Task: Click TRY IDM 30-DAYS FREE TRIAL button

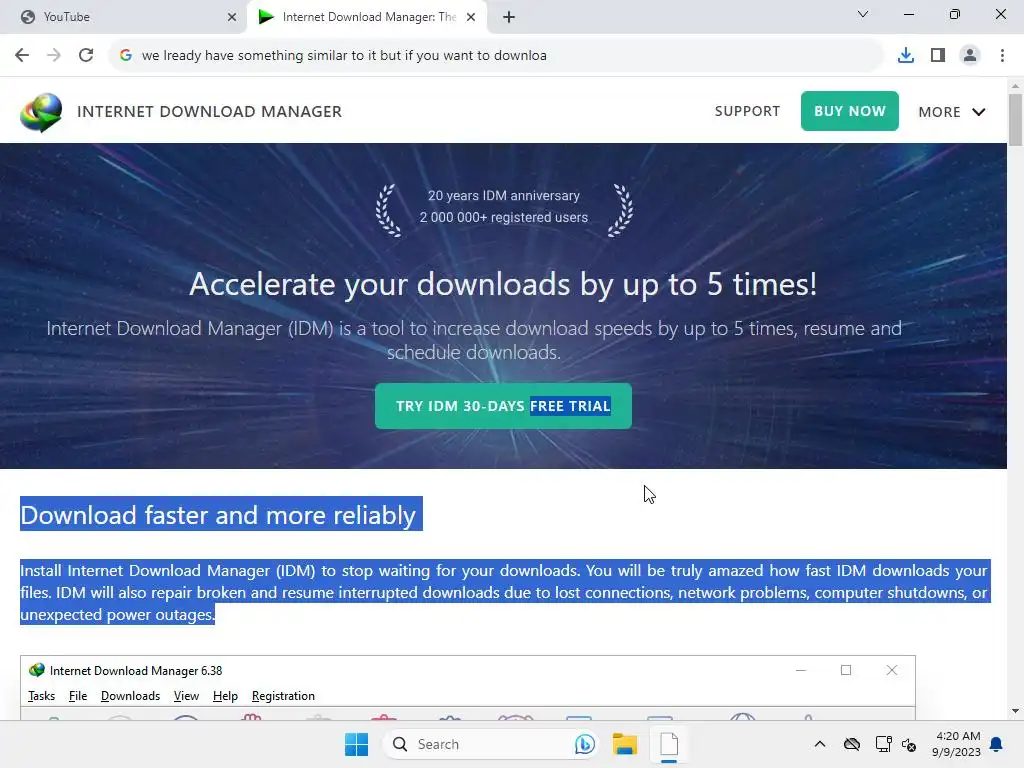Action: (503, 406)
